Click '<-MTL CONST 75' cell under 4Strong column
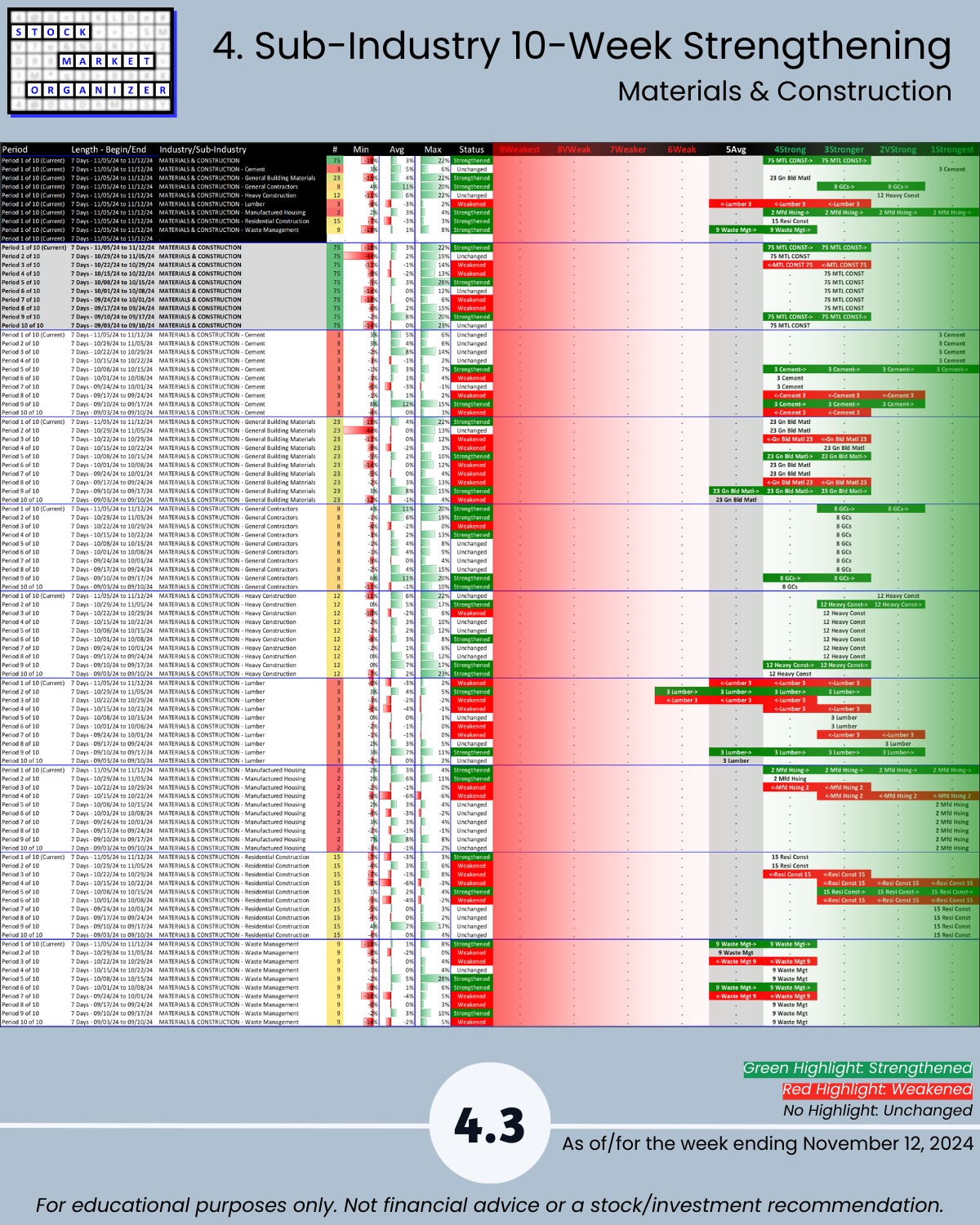This screenshot has width=980, height=1225. click(x=790, y=265)
